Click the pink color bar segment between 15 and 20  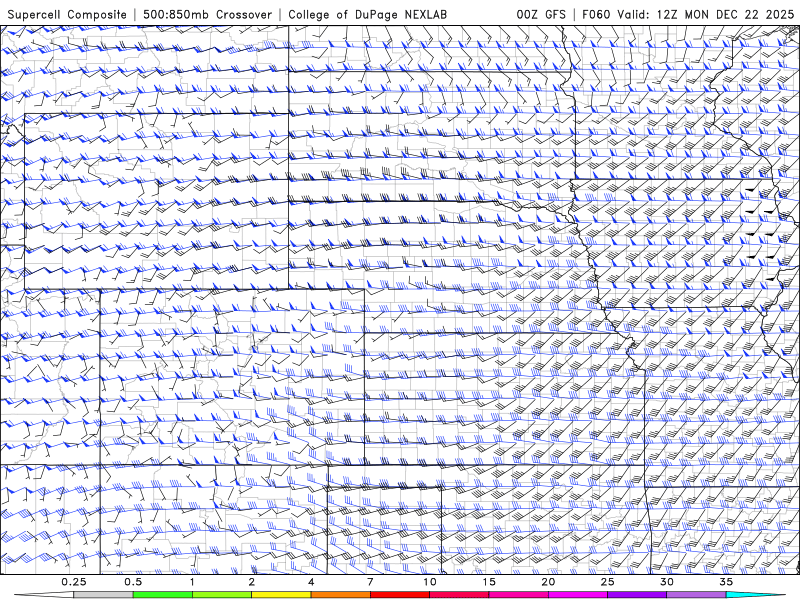(x=518, y=595)
